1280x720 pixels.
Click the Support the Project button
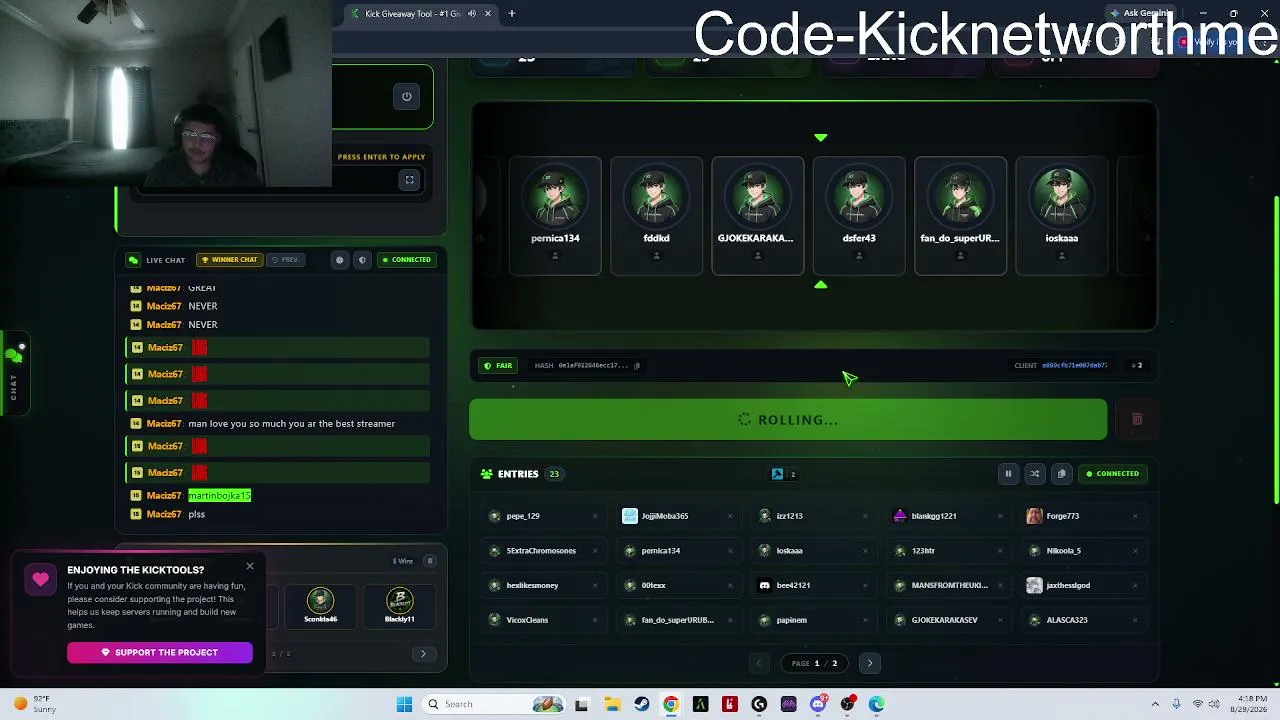(160, 653)
